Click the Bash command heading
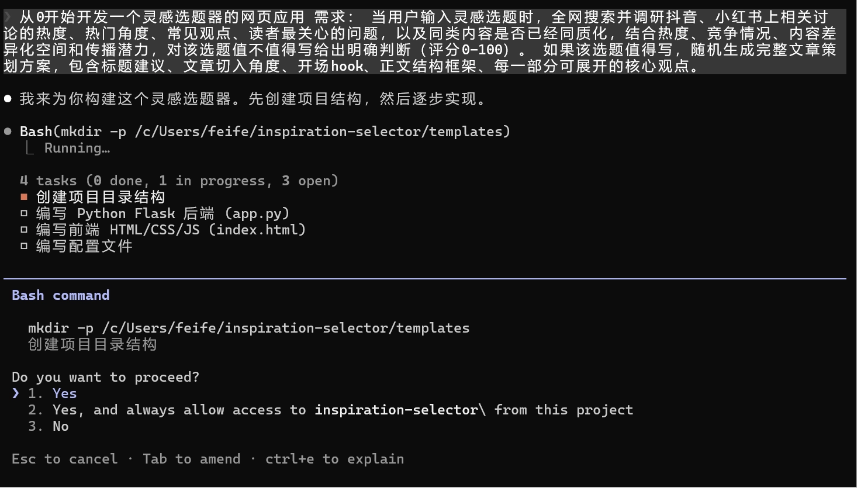The image size is (857, 488). tap(60, 295)
